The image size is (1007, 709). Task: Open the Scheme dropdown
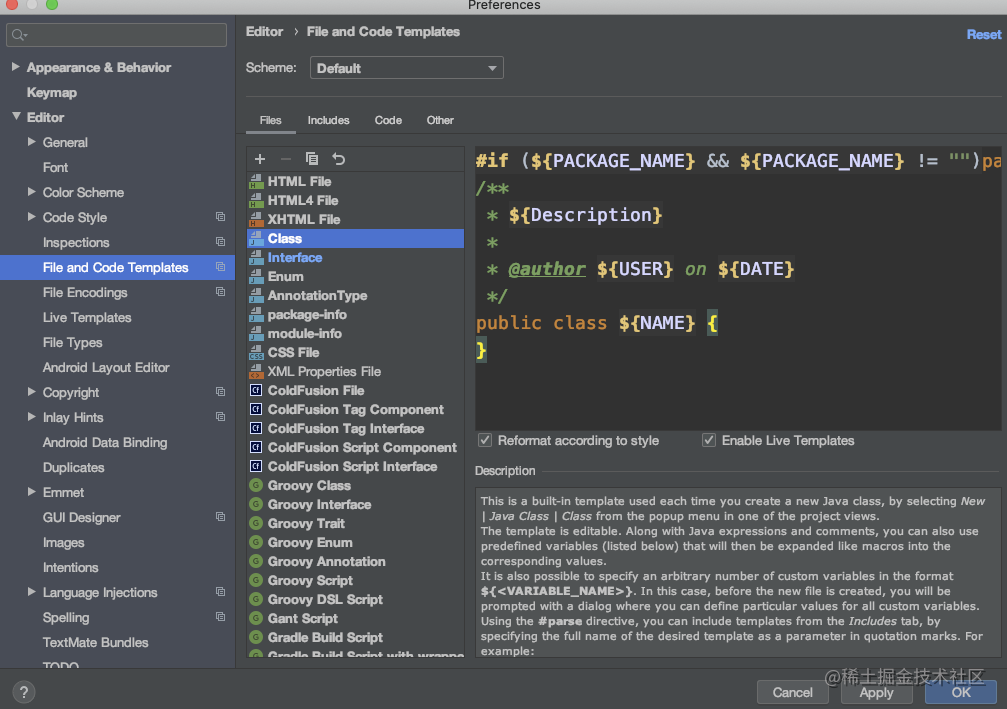pyautogui.click(x=406, y=67)
